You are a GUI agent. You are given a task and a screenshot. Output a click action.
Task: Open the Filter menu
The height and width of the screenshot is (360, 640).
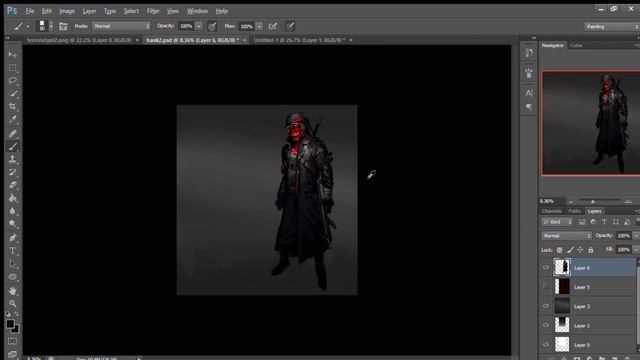tap(153, 11)
